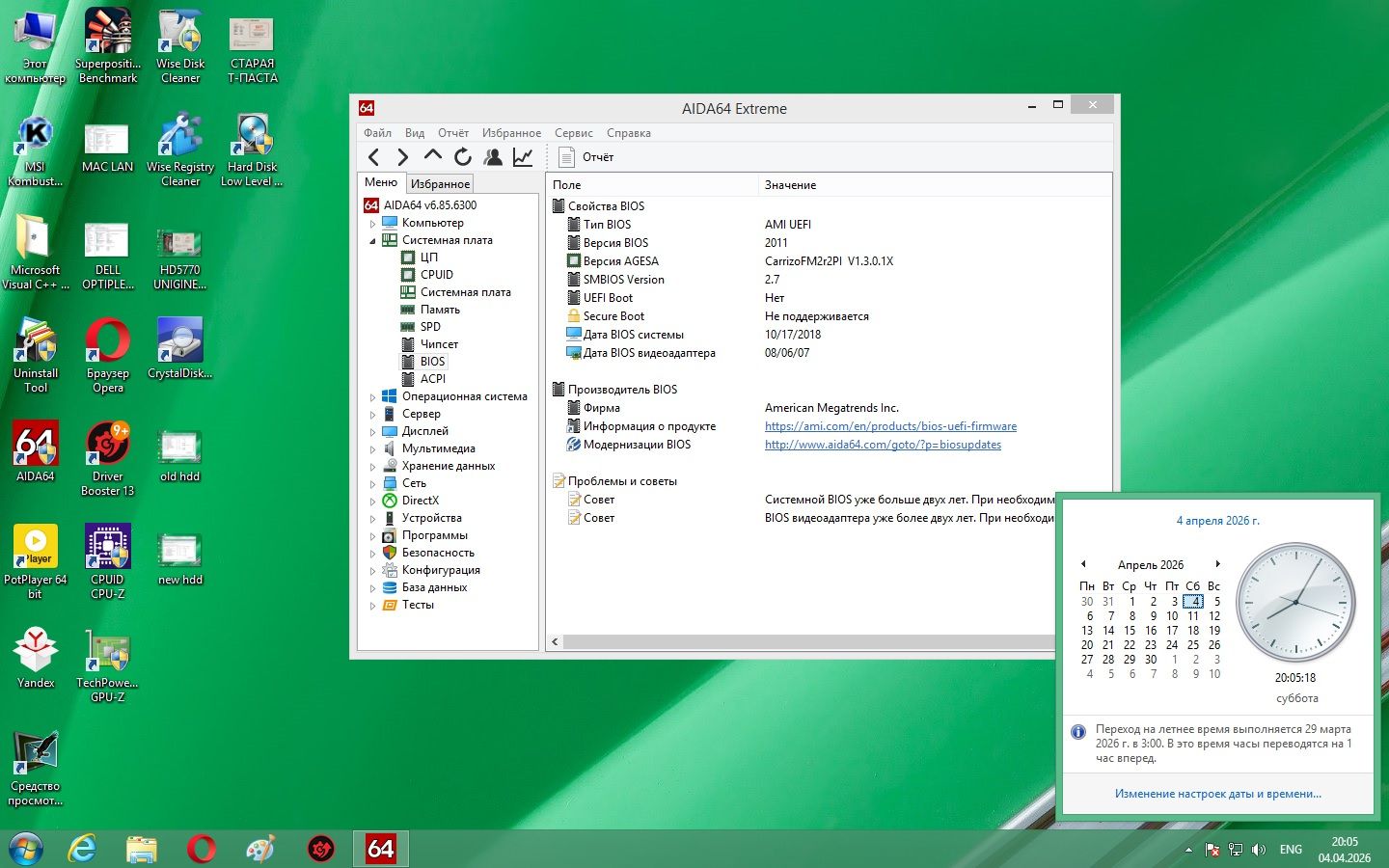Viewport: 1389px width, 868px height.
Task: Open Internet Explorer from the taskbar
Action: (83, 849)
